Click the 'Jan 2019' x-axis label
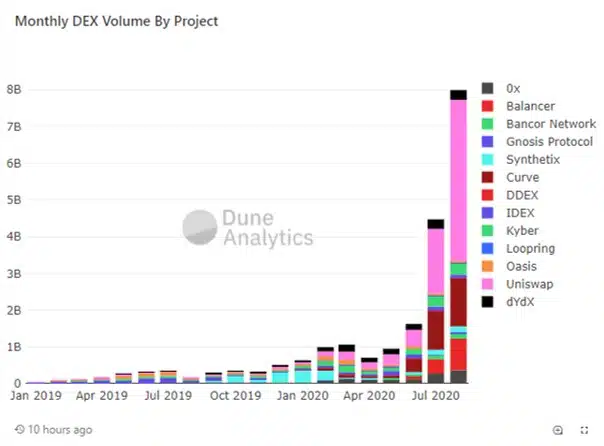This screenshot has height=446, width=604. pos(36,396)
